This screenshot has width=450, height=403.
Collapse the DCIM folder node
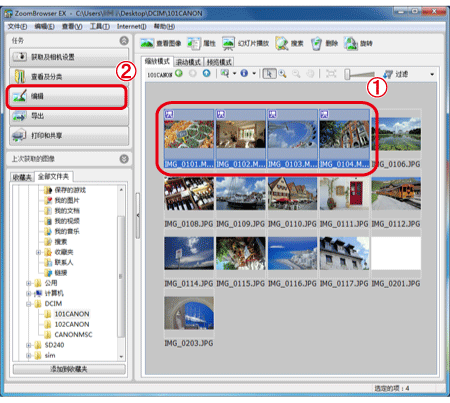pos(29,304)
